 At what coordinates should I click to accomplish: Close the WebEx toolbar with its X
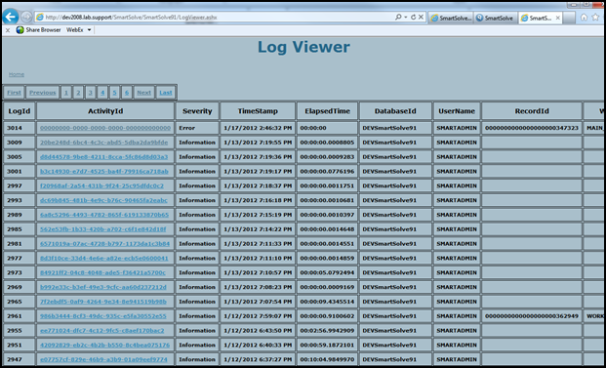point(8,30)
